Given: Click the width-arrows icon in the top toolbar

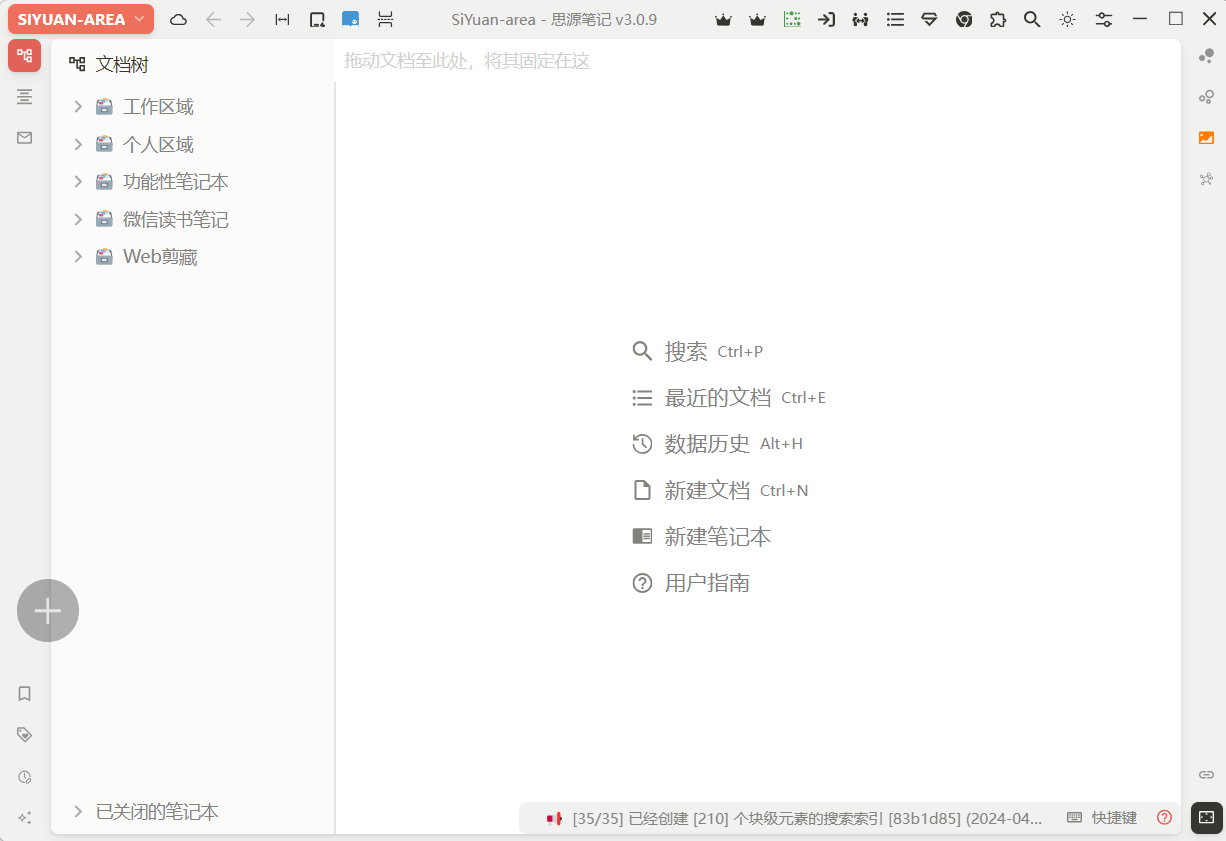Looking at the screenshot, I should [282, 19].
